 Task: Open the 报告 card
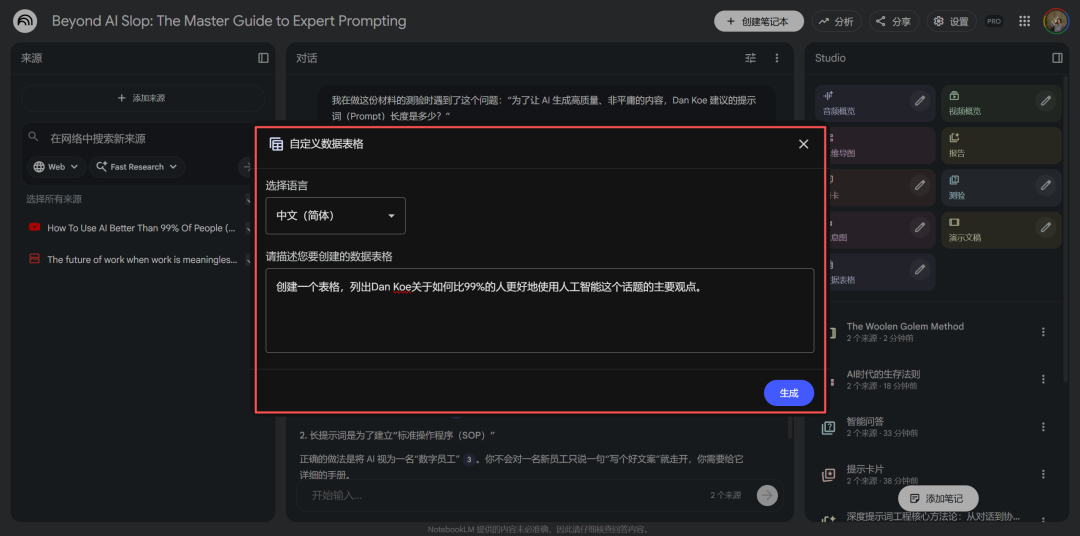coord(1001,145)
